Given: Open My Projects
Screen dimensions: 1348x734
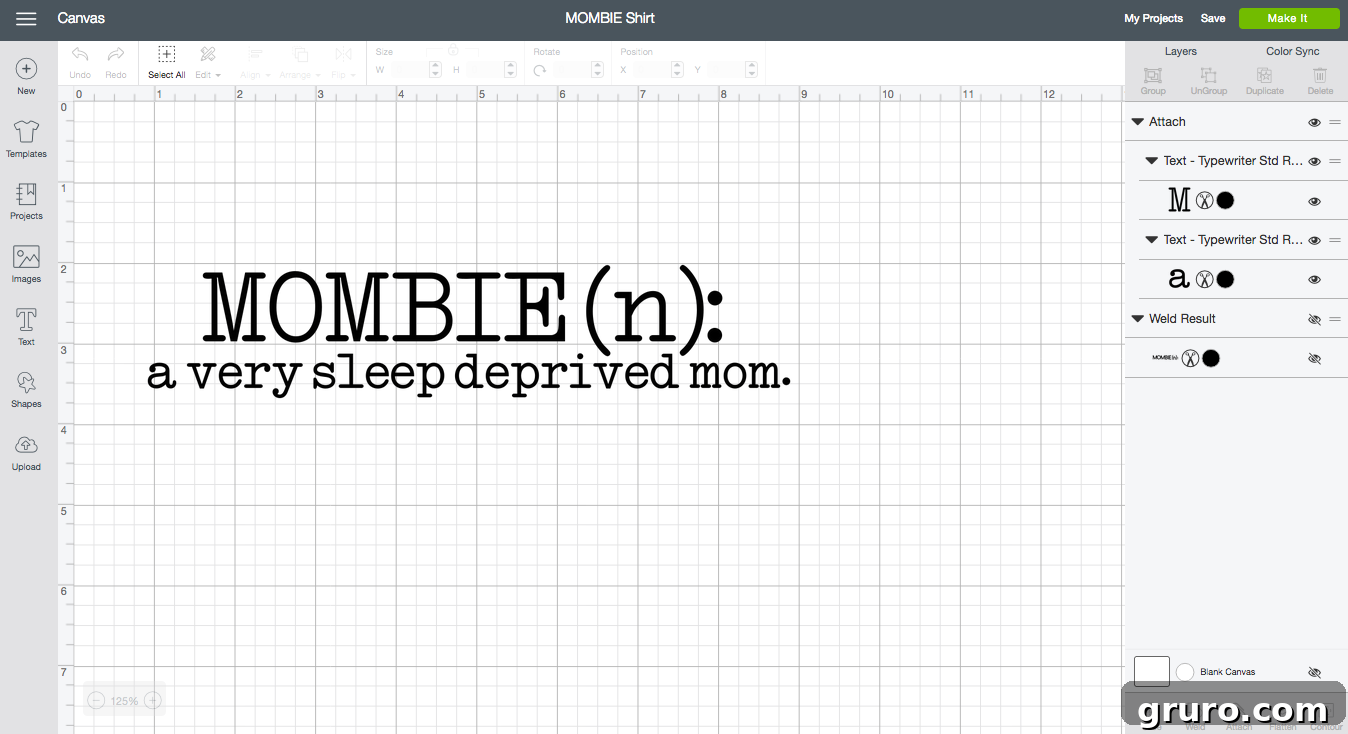Looking at the screenshot, I should (x=1153, y=18).
